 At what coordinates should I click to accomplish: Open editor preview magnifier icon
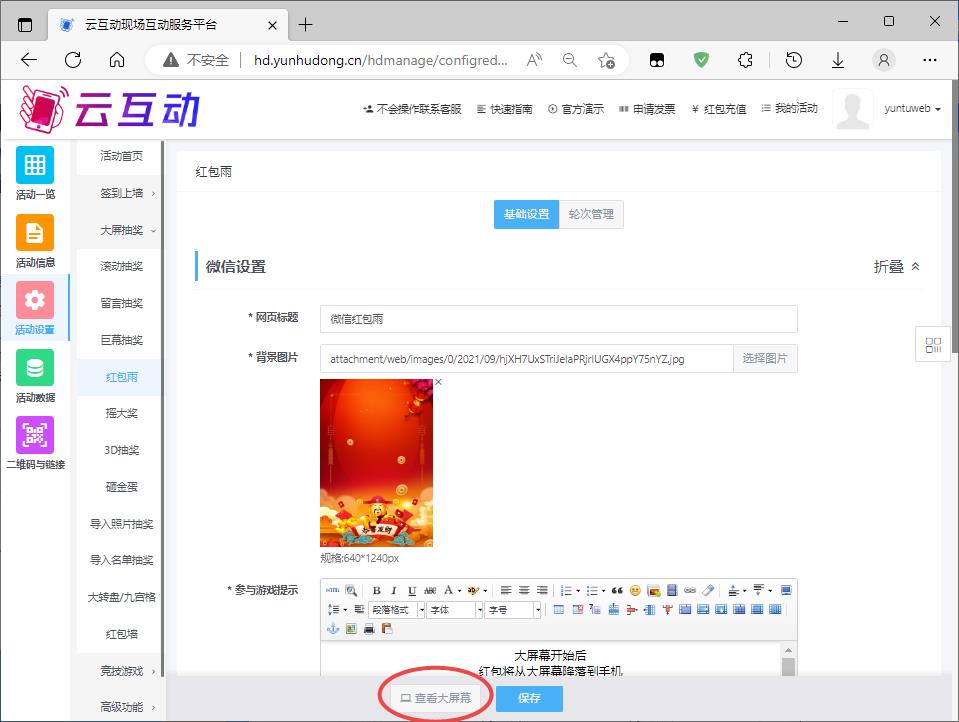tap(351, 590)
